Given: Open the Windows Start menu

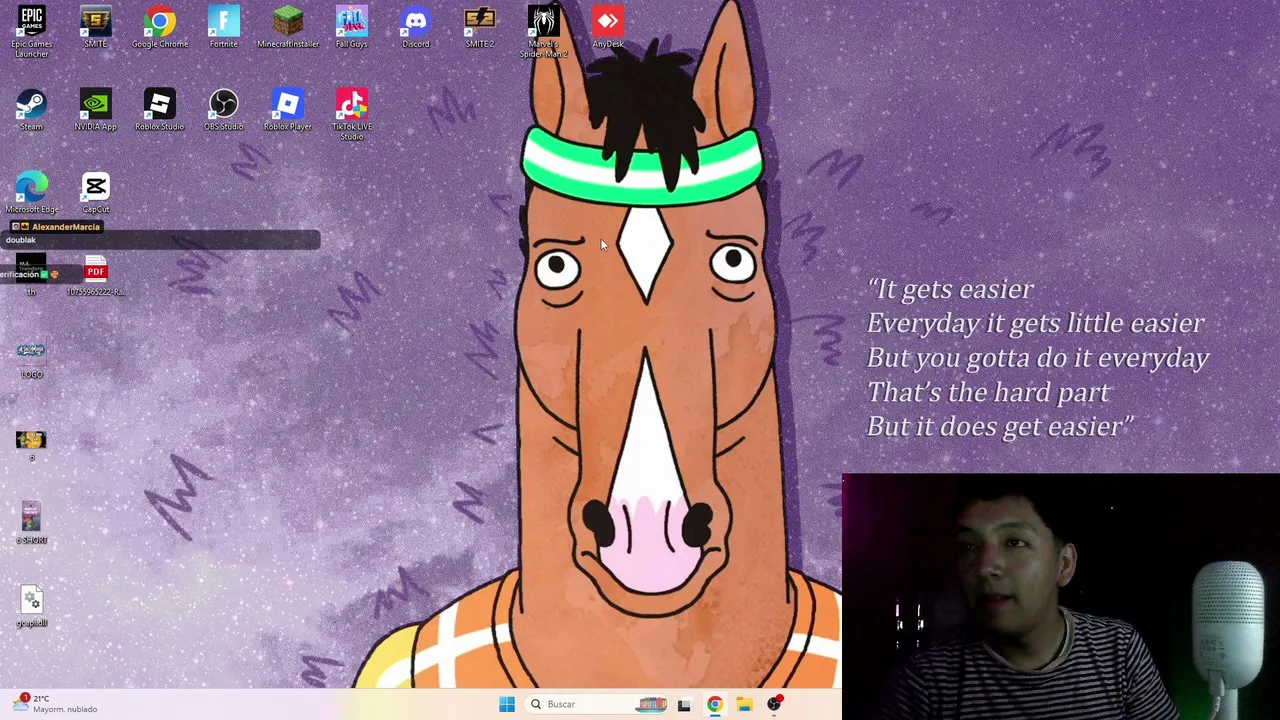Looking at the screenshot, I should pyautogui.click(x=507, y=704).
